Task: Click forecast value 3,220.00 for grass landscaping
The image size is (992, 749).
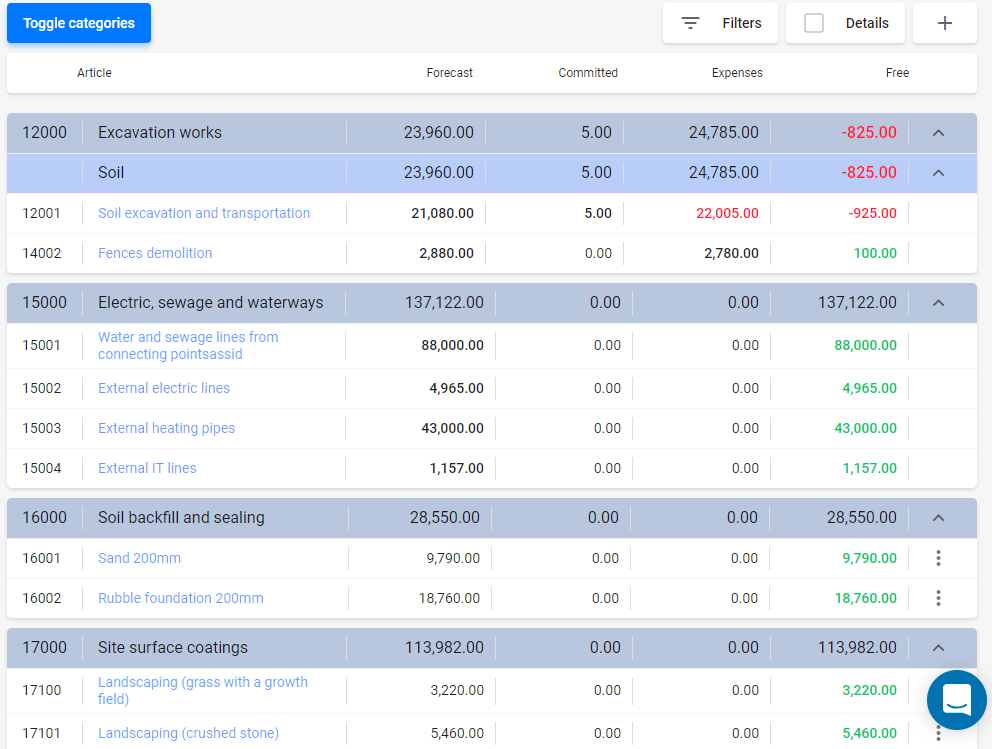Action: [x=457, y=690]
